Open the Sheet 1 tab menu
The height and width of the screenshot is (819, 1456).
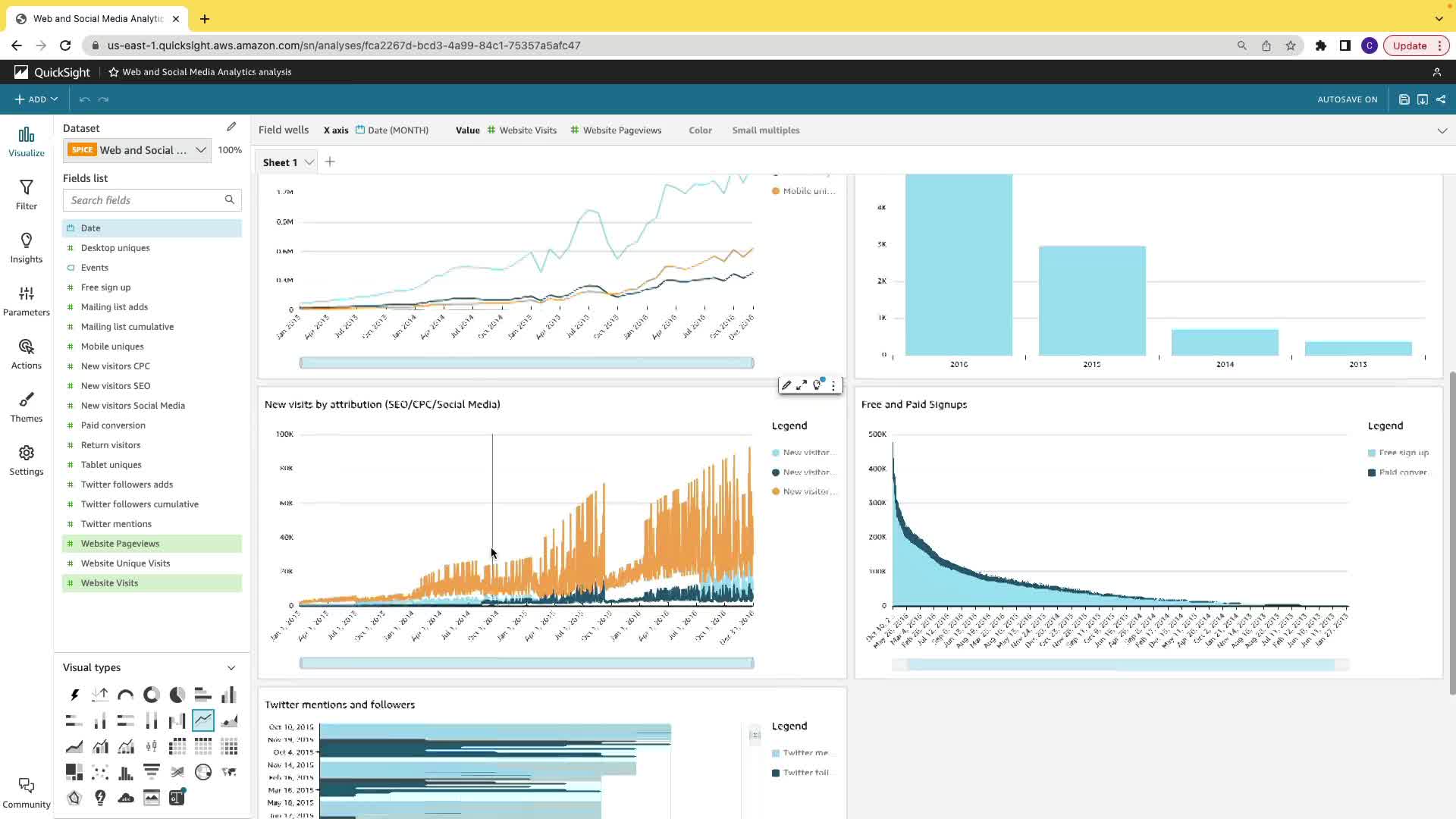pyautogui.click(x=309, y=162)
